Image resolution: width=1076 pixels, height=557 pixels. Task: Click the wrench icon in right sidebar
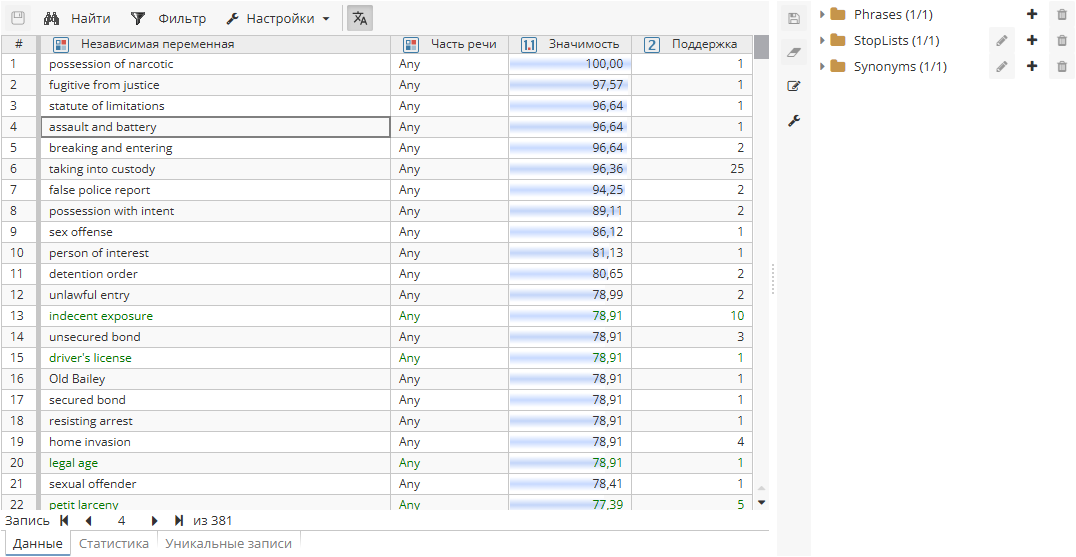(x=794, y=121)
